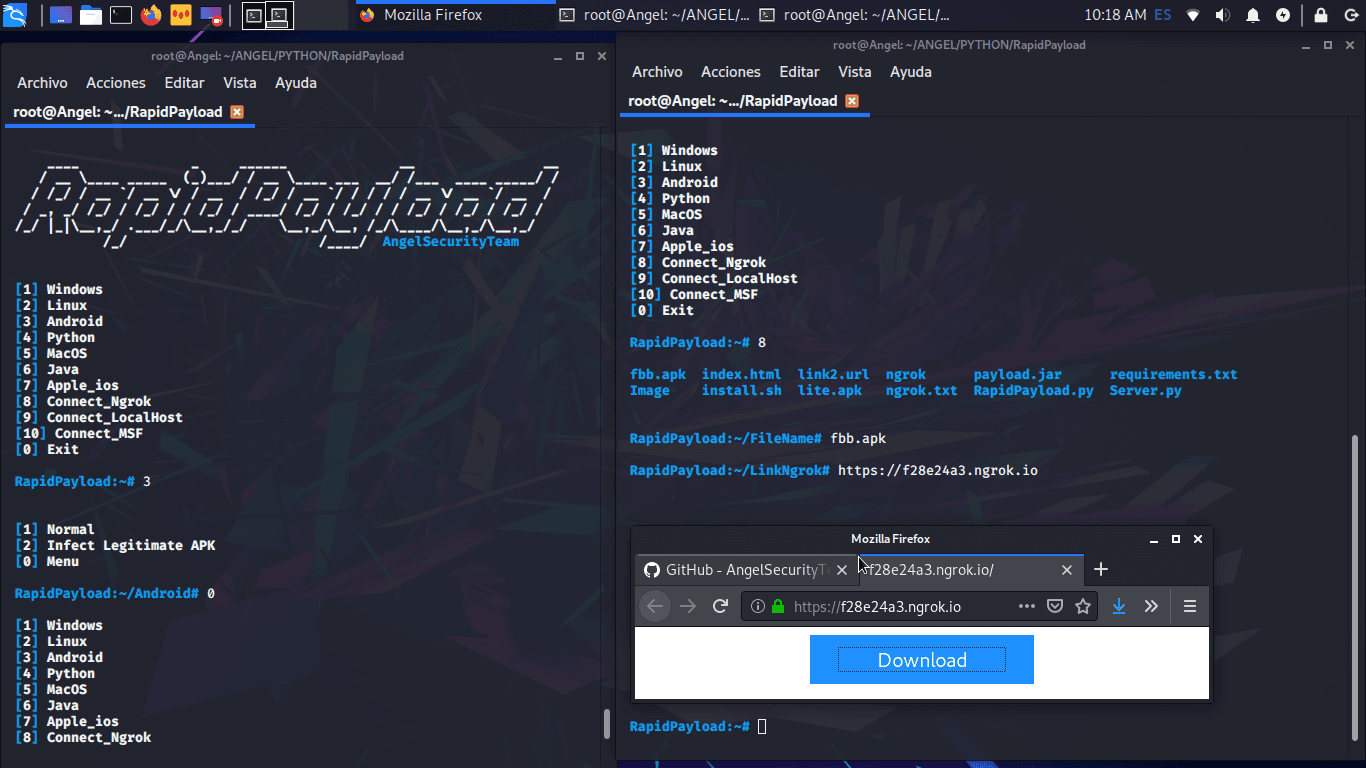
Task: Mute audio via the speaker icon
Action: [1222, 15]
